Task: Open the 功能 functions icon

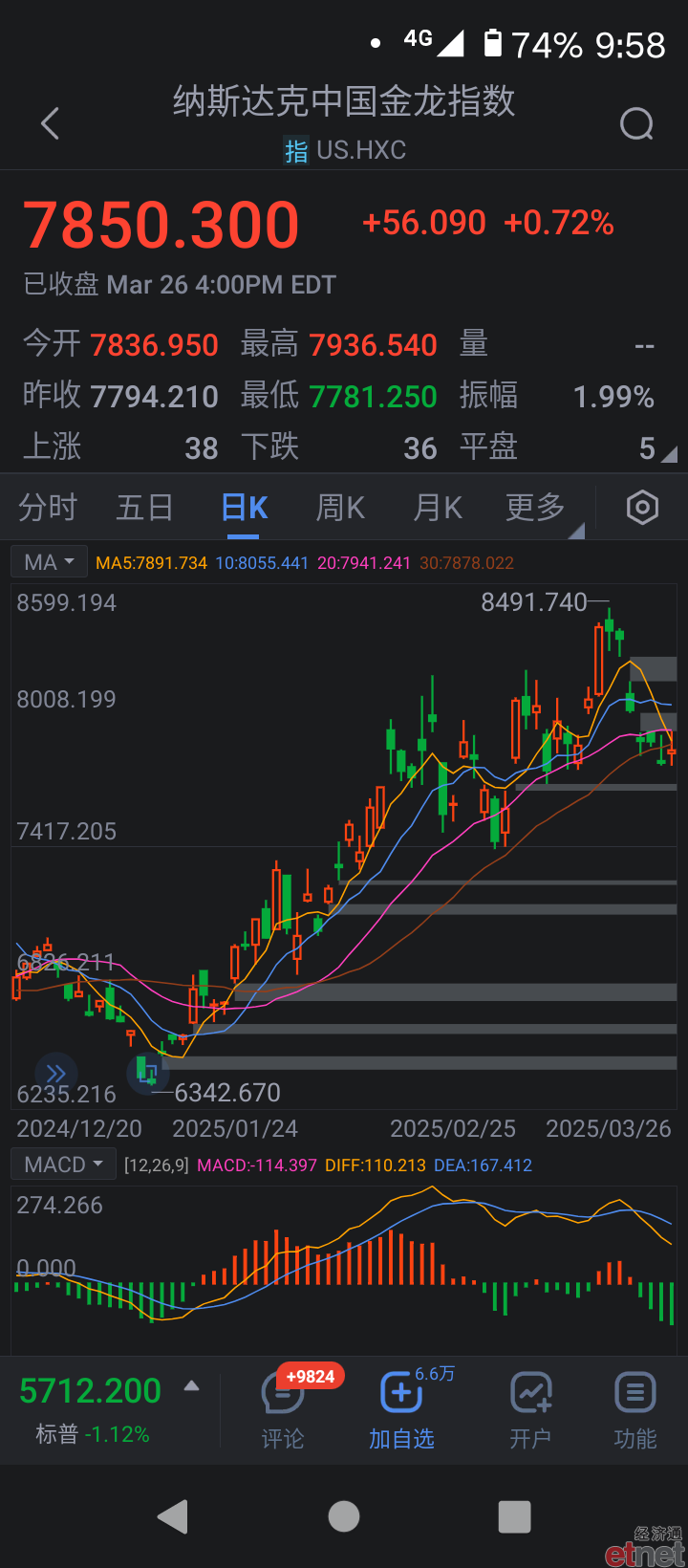Action: [x=634, y=1392]
